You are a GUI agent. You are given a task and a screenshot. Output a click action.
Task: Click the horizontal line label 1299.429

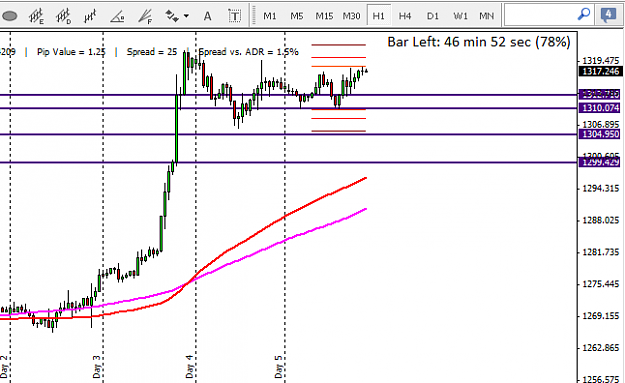point(600,162)
